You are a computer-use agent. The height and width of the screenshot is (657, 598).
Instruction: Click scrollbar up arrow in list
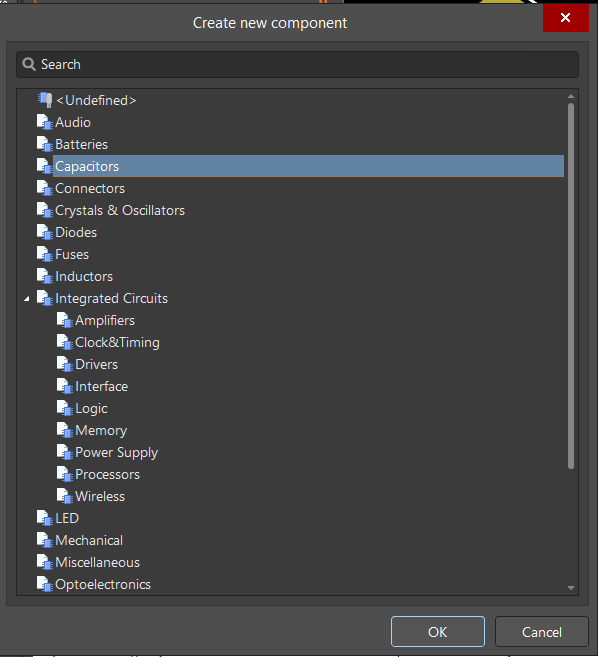tap(571, 96)
